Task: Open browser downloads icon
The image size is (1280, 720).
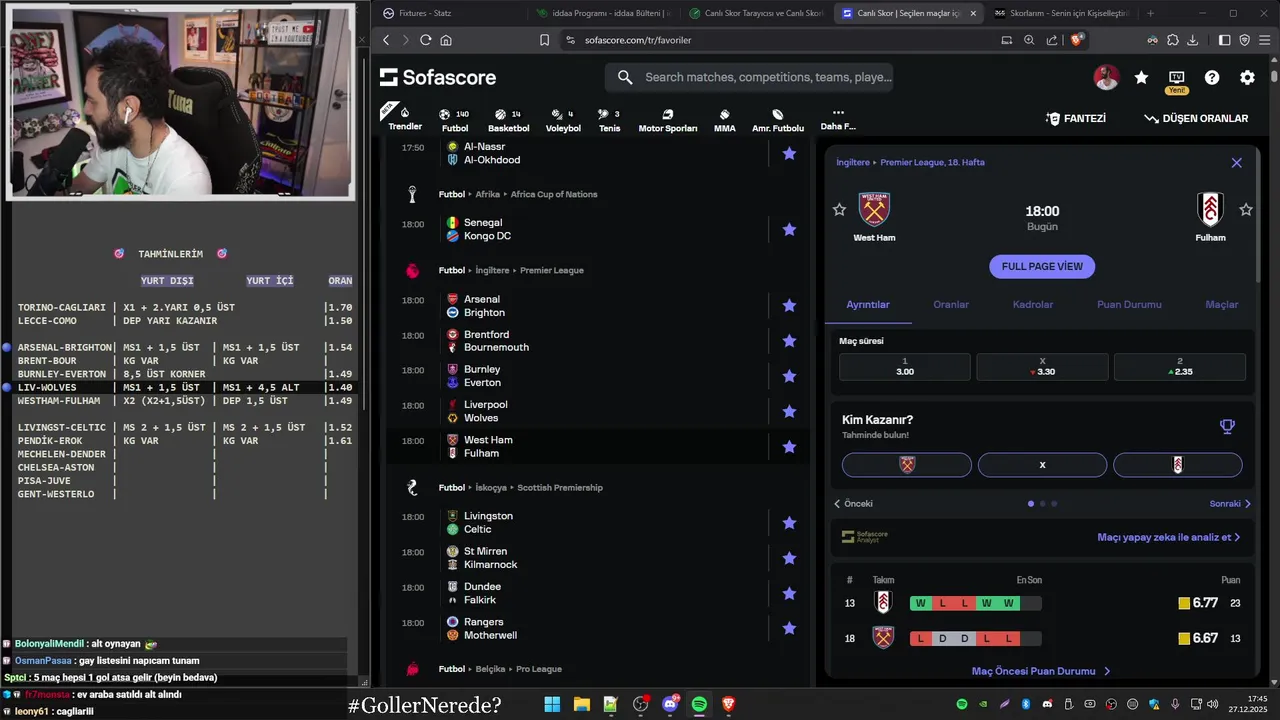Action: (1190, 40)
